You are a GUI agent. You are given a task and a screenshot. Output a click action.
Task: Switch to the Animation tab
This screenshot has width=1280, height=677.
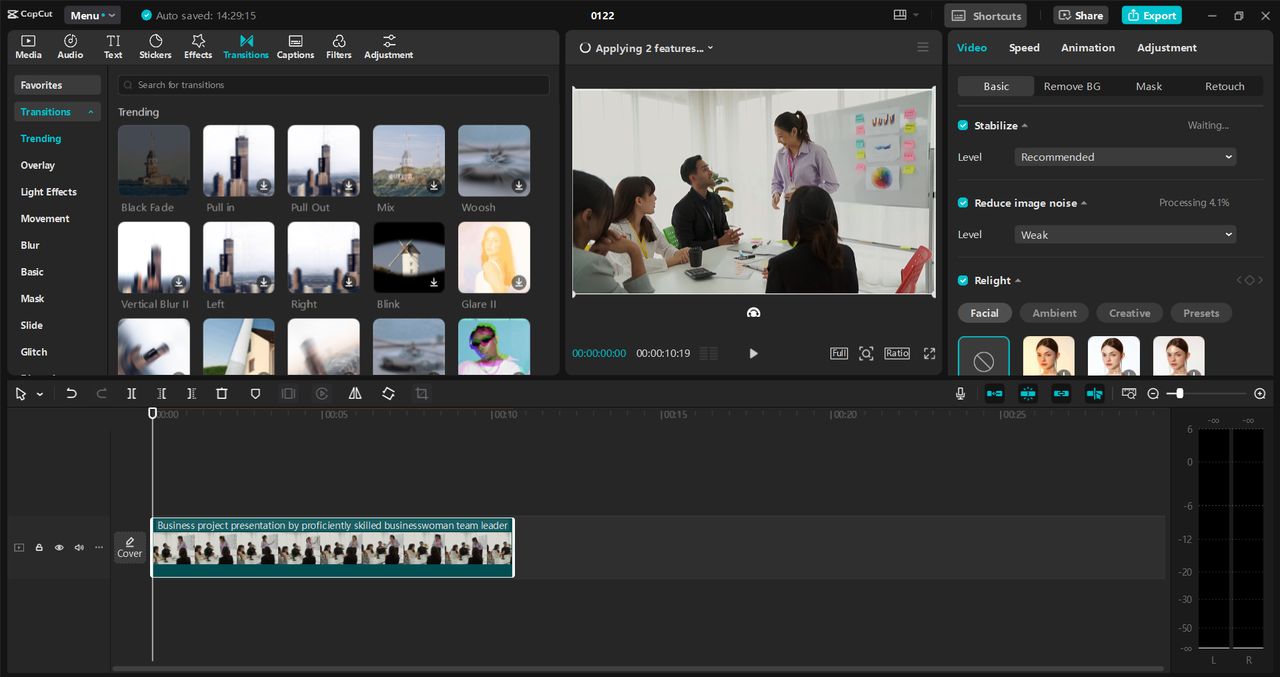click(1088, 48)
